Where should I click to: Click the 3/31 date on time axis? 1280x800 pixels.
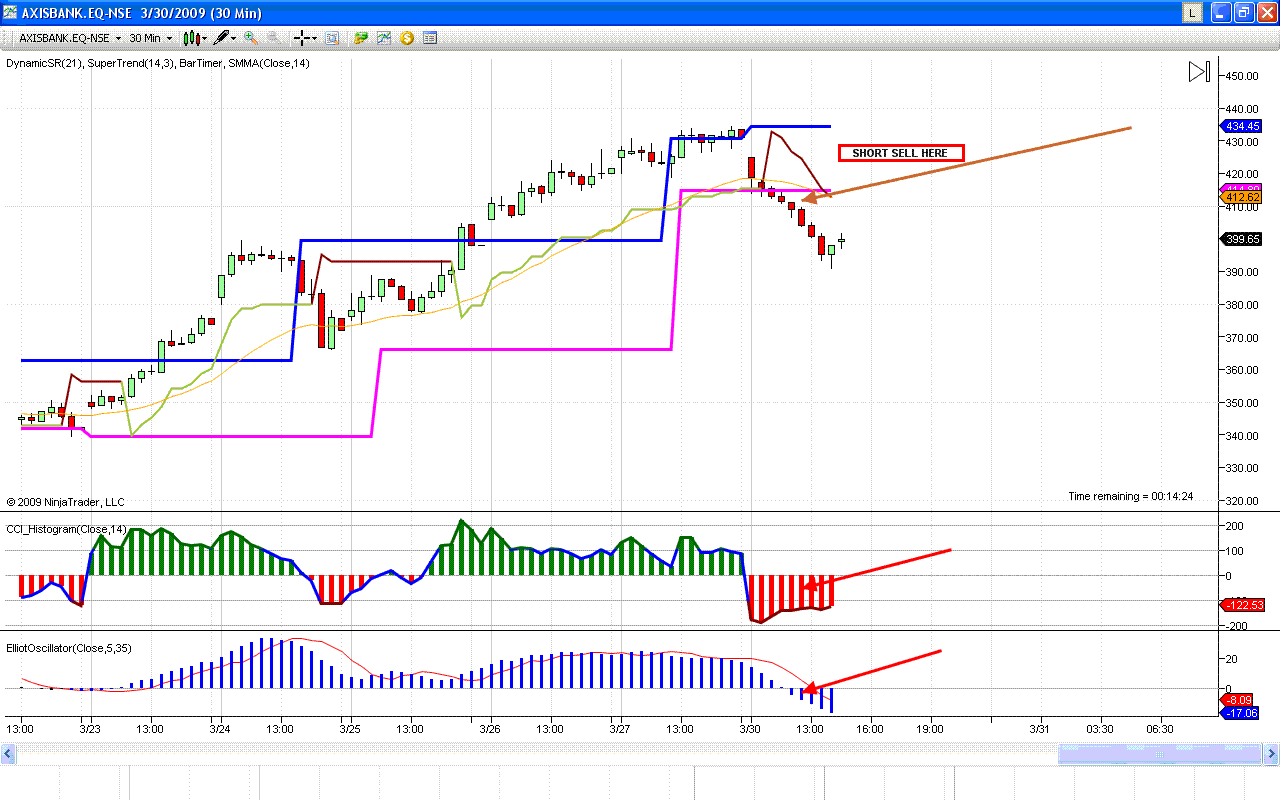(1040, 729)
